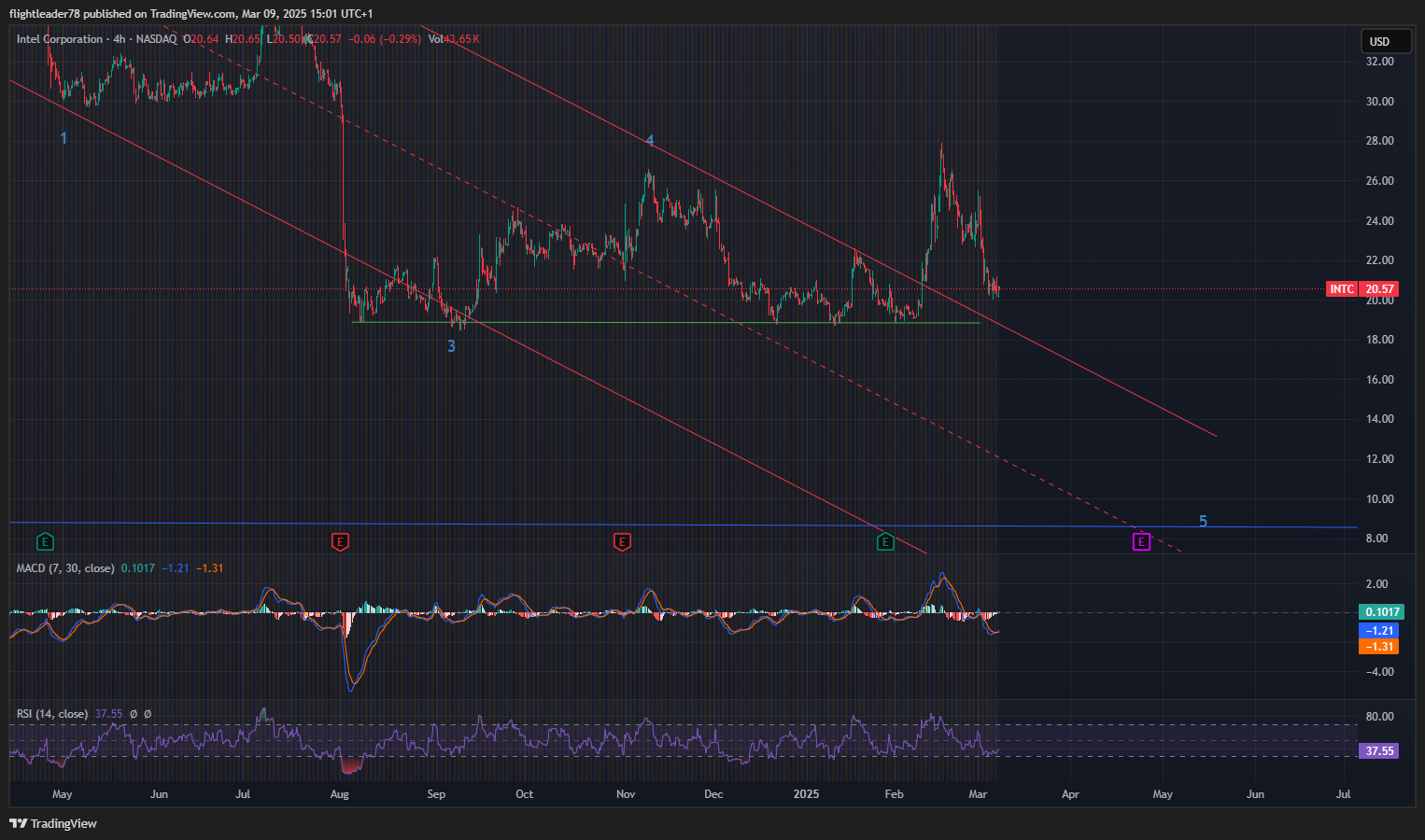Select the MACD (7, 30, close) legend
This screenshot has height=840, width=1425.
click(x=65, y=568)
